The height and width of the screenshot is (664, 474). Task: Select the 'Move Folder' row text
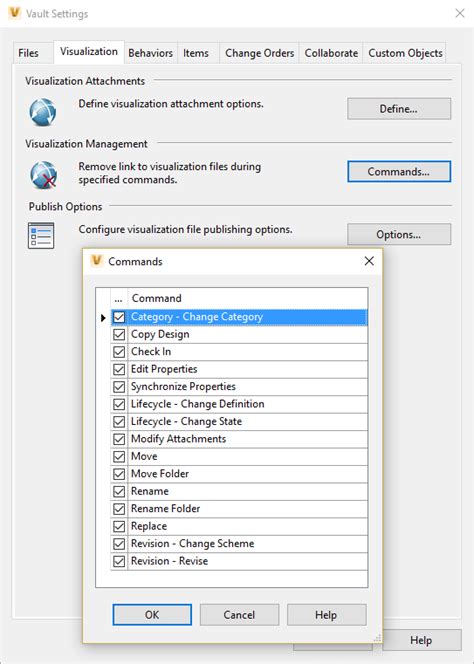160,474
